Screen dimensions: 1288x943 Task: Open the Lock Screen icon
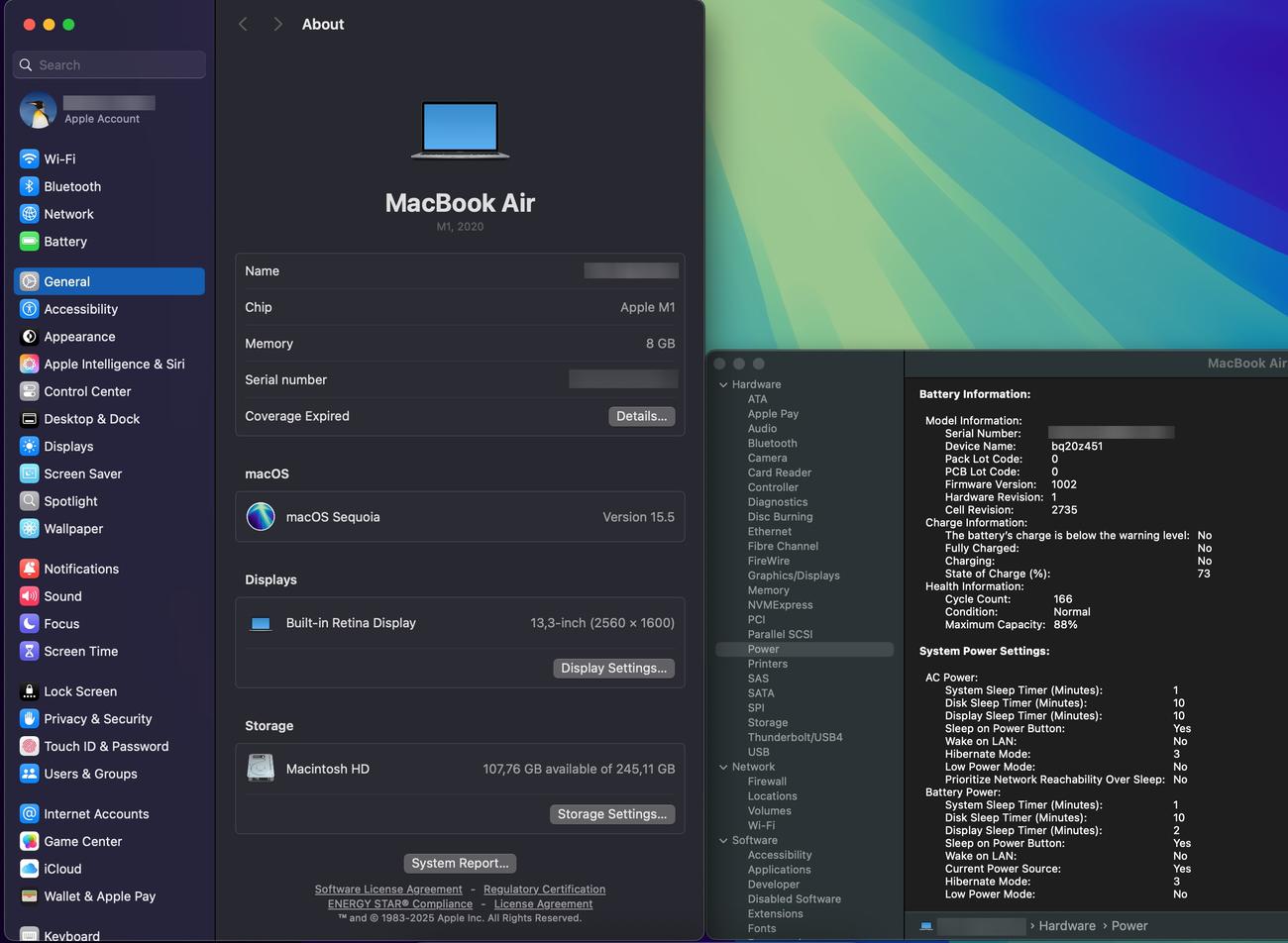[30, 691]
